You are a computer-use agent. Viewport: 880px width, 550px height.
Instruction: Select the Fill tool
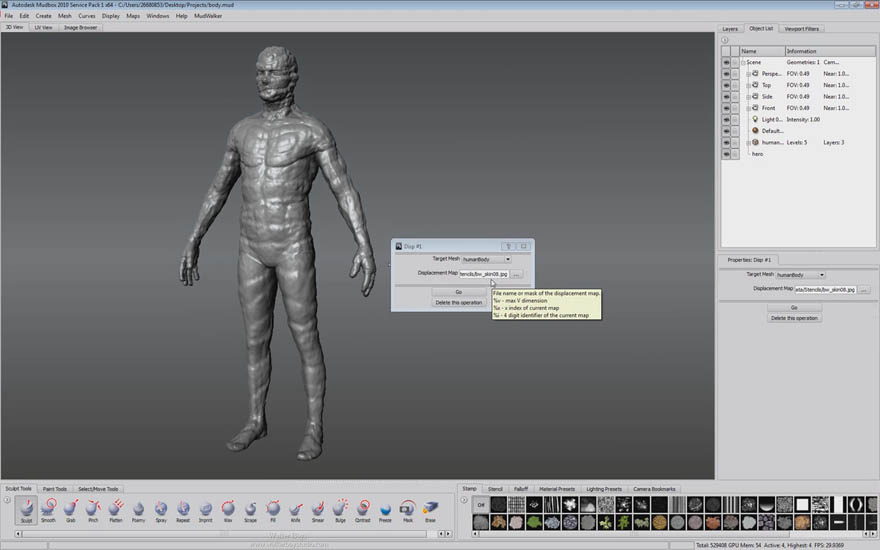point(273,510)
